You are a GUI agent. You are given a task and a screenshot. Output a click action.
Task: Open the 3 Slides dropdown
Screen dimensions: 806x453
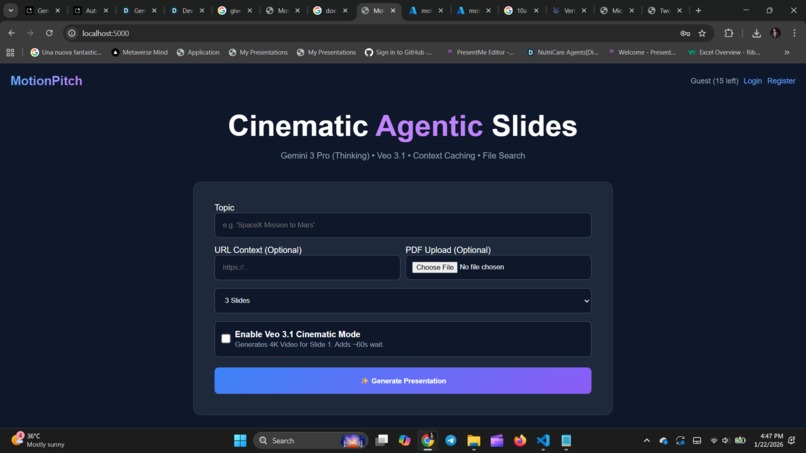click(402, 301)
